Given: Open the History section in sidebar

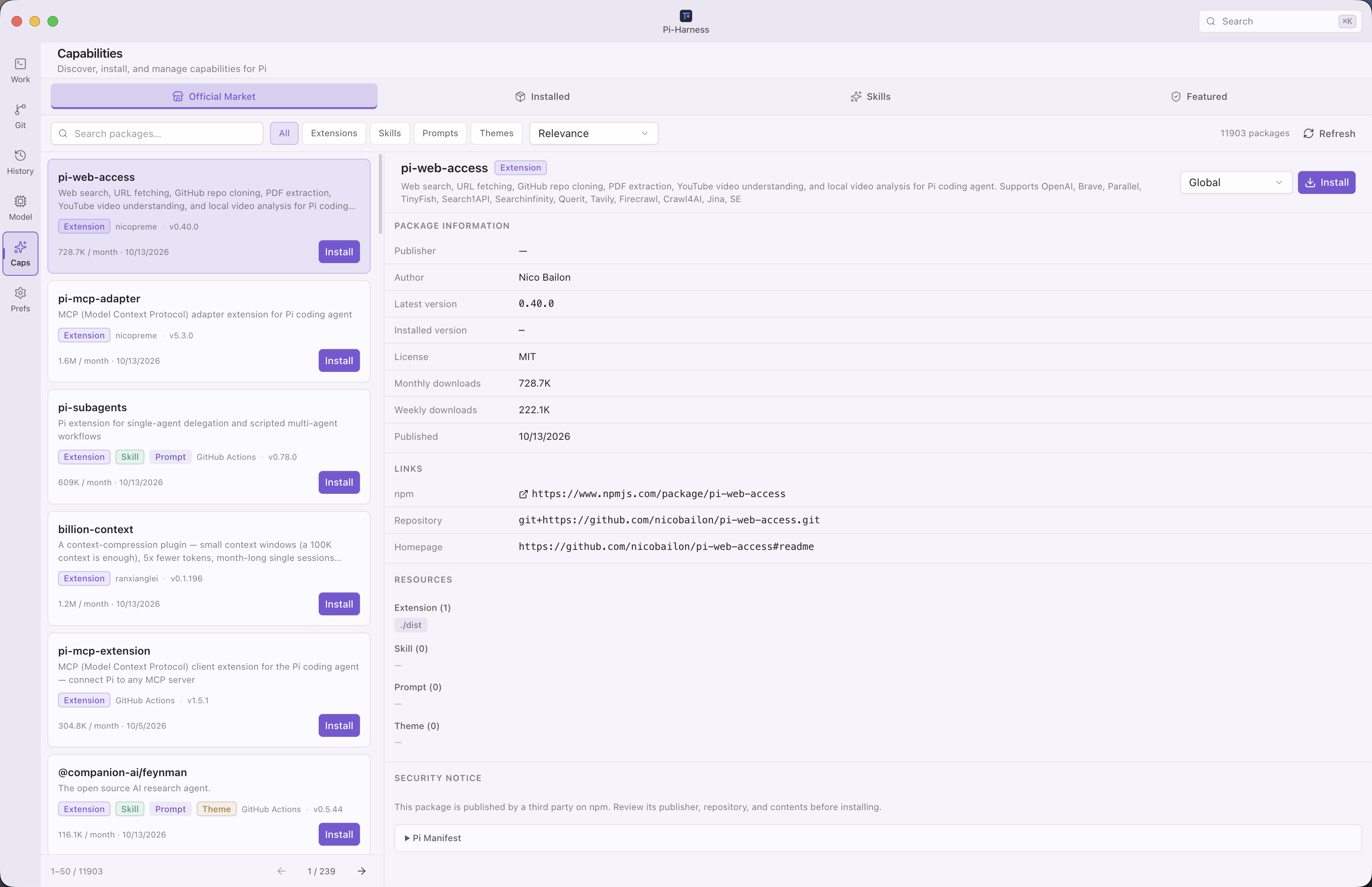Looking at the screenshot, I should click(20, 162).
